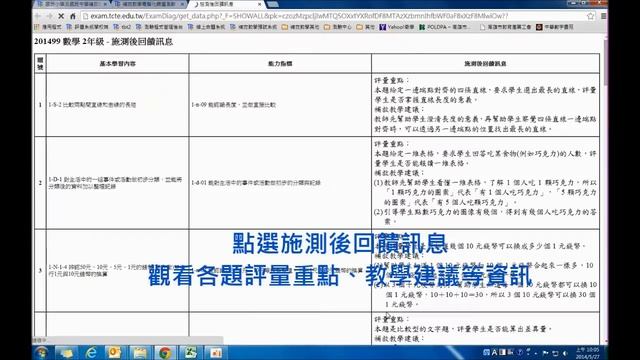This screenshot has height=360, width=640.
Task: Click the middle table column header
Action: pos(280,64)
